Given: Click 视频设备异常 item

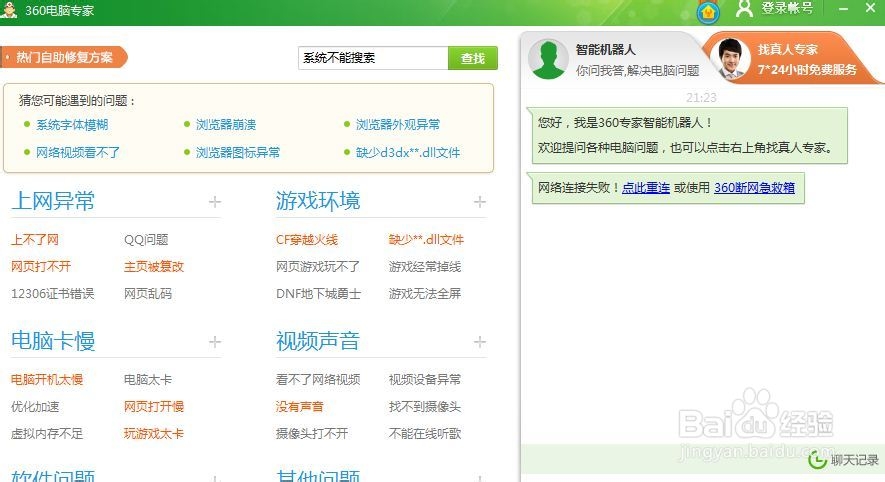Looking at the screenshot, I should point(424,380).
